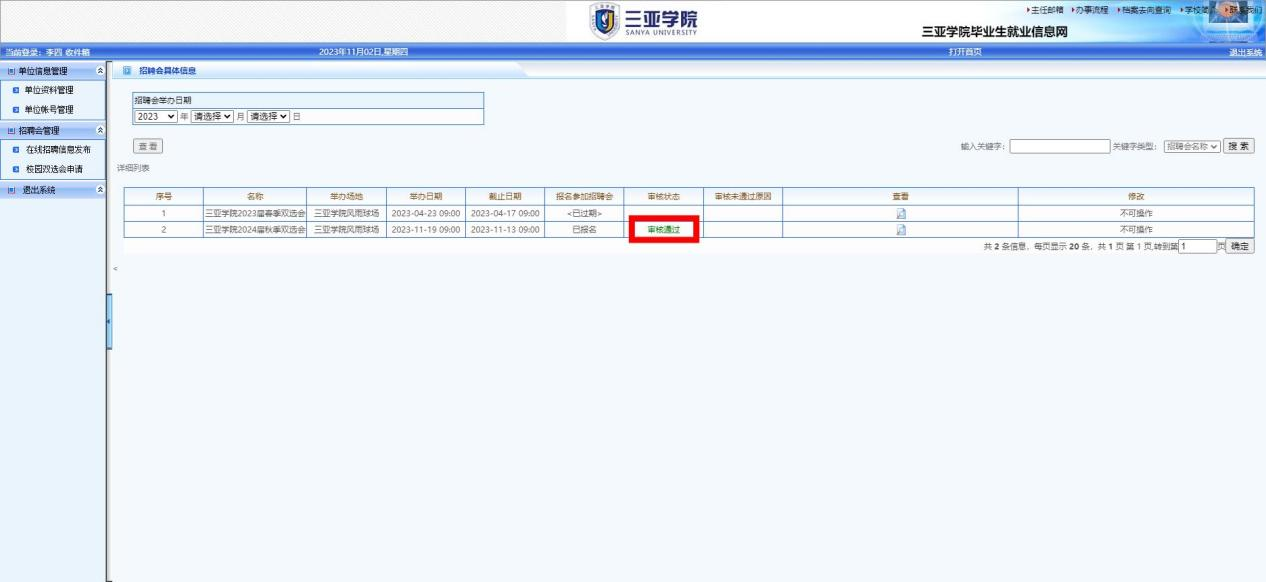Click the 打开首页 link in the top bar
The image size is (1266, 582).
pos(964,51)
